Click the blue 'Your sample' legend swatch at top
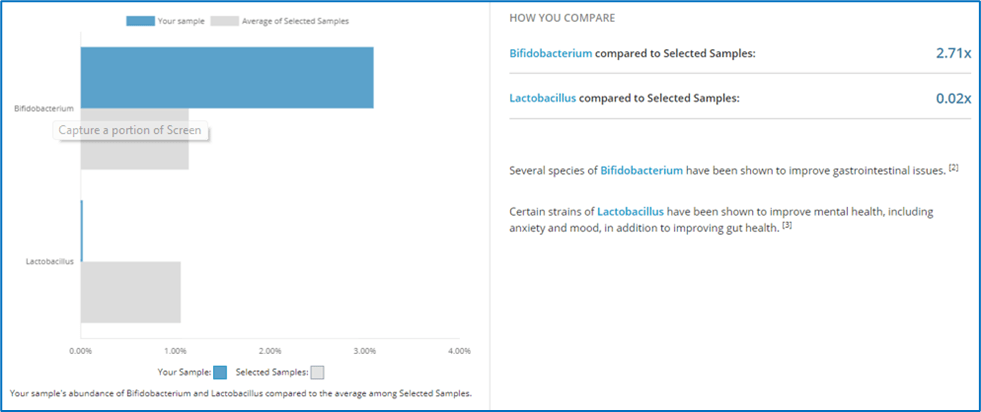981x412 pixels. click(140, 21)
